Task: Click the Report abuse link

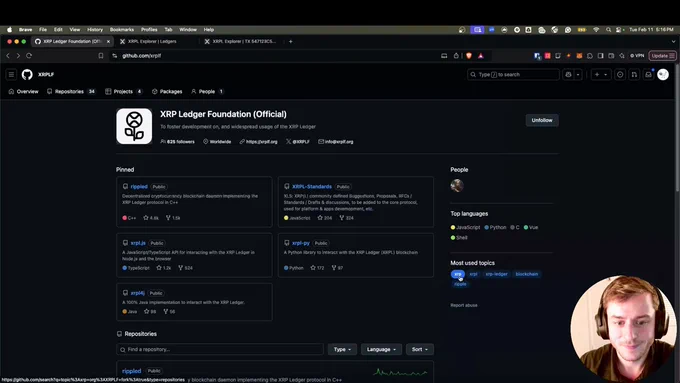Action: coord(464,305)
